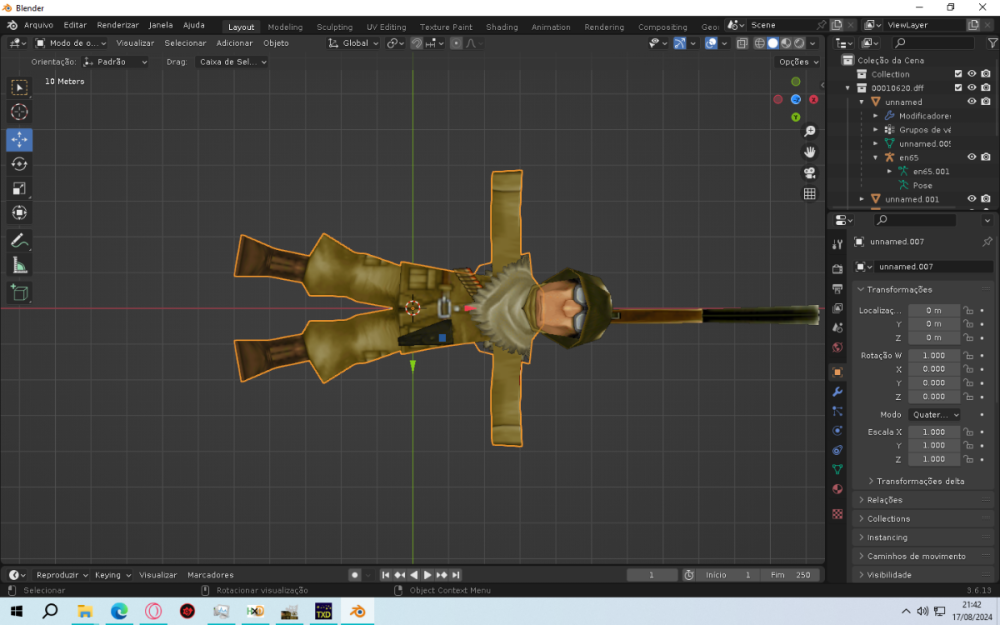Toggle camera view with the camera gizmo icon
Image resolution: width=1000 pixels, height=625 pixels.
[x=810, y=173]
